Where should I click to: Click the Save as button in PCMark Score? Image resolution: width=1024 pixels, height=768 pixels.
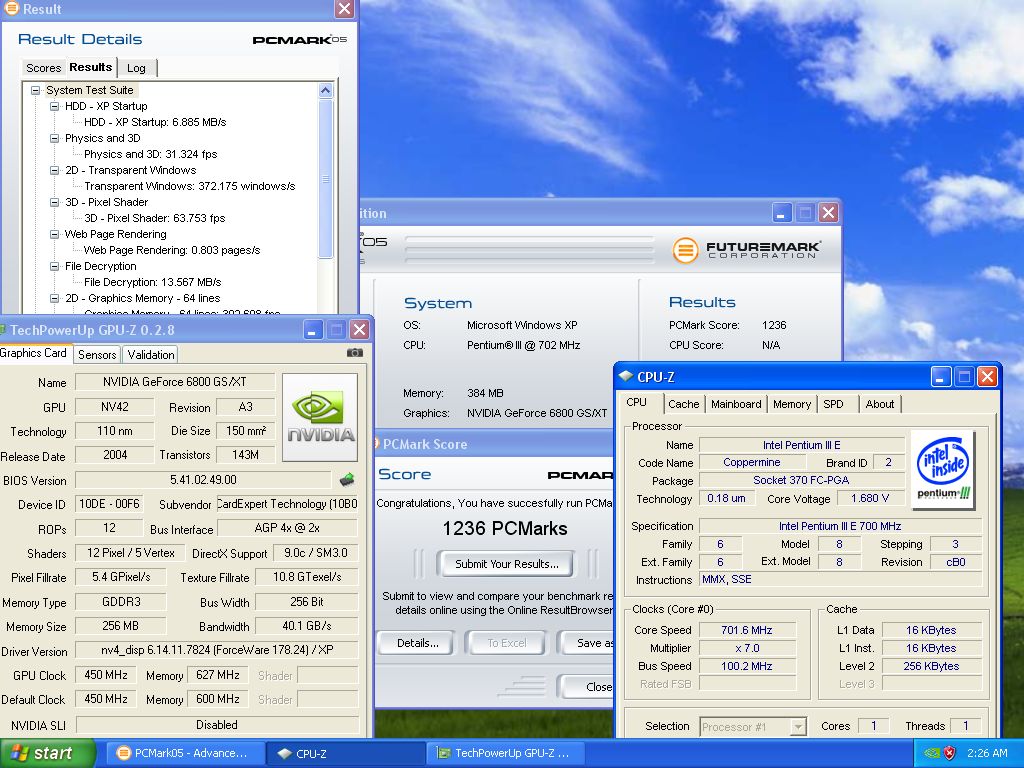(x=586, y=643)
